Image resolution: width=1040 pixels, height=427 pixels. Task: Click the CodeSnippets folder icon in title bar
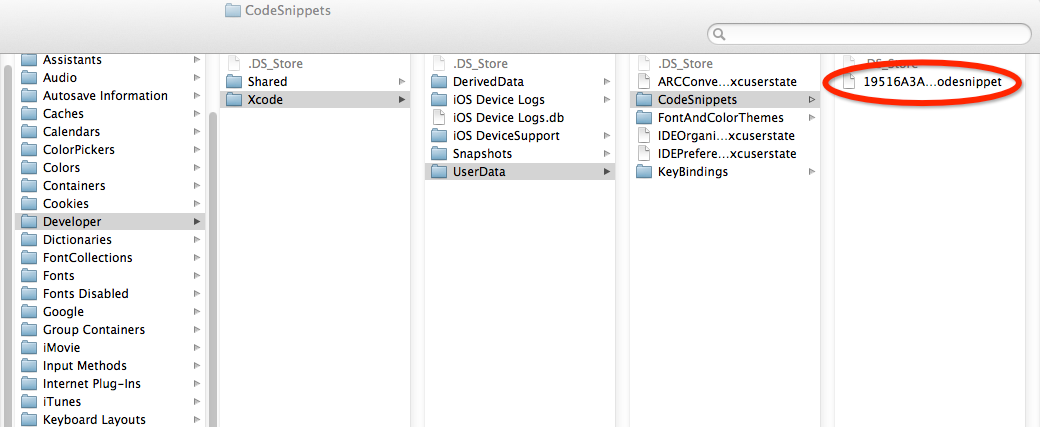[x=232, y=10]
